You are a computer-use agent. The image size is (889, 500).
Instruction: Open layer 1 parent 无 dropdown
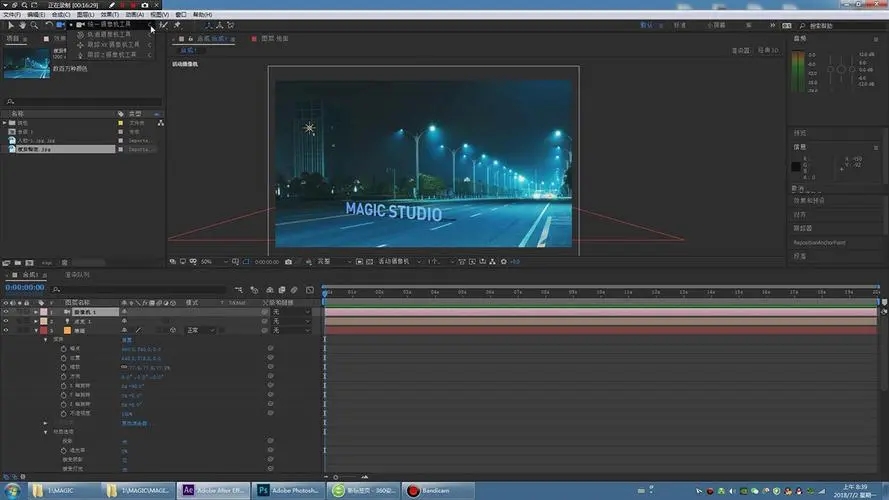tap(291, 312)
